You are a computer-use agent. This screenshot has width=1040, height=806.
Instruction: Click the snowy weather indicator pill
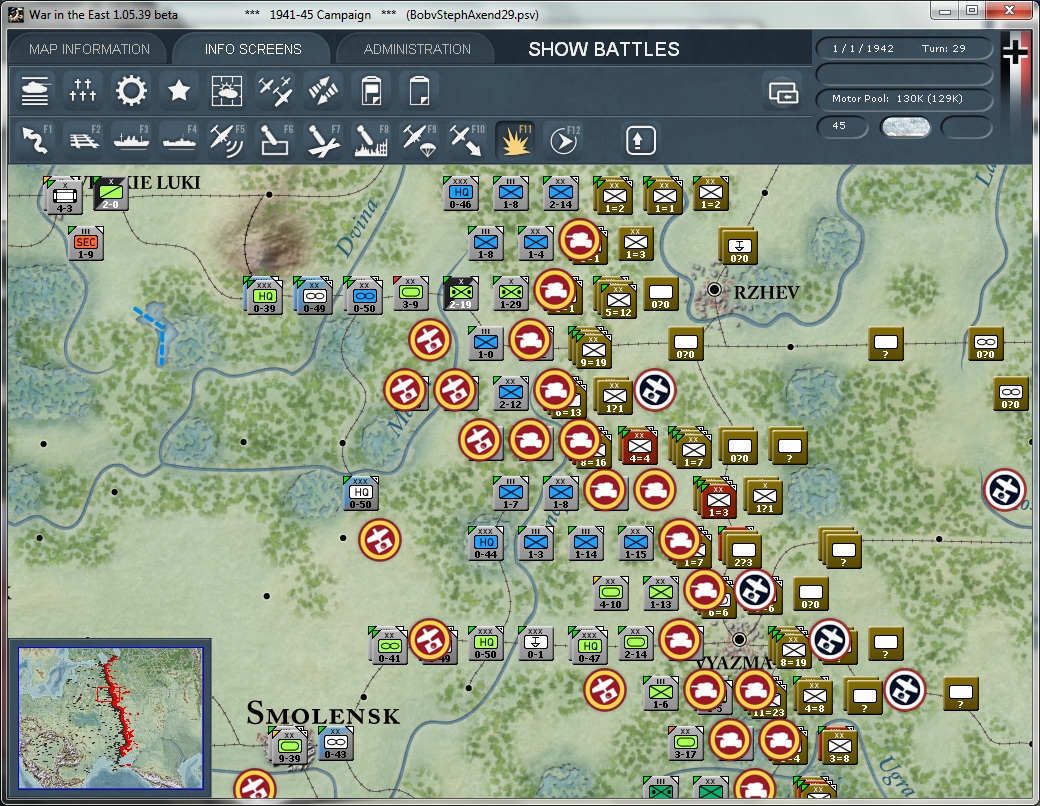click(x=905, y=127)
